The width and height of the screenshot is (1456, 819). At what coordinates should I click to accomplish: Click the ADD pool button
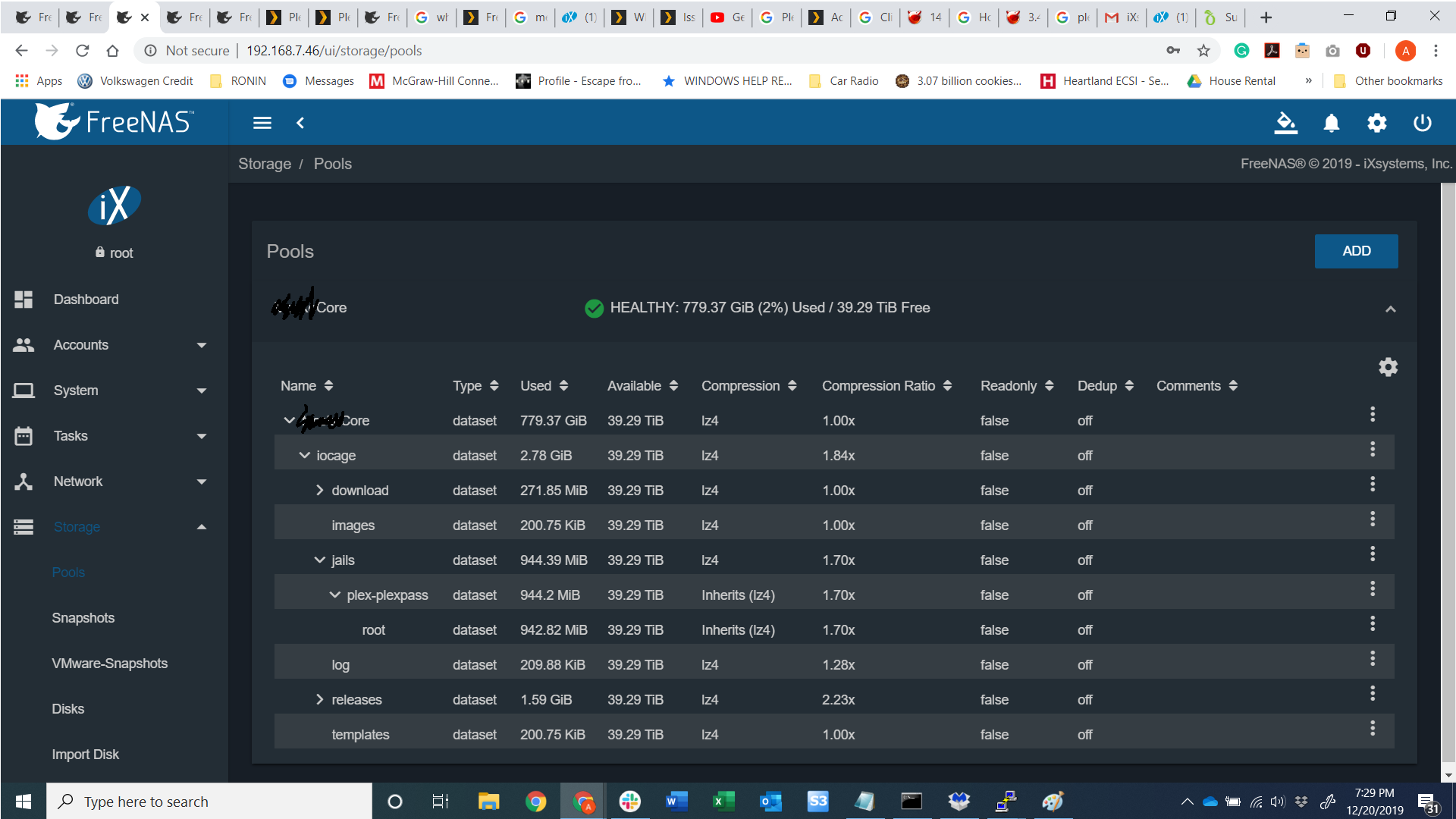(1356, 251)
